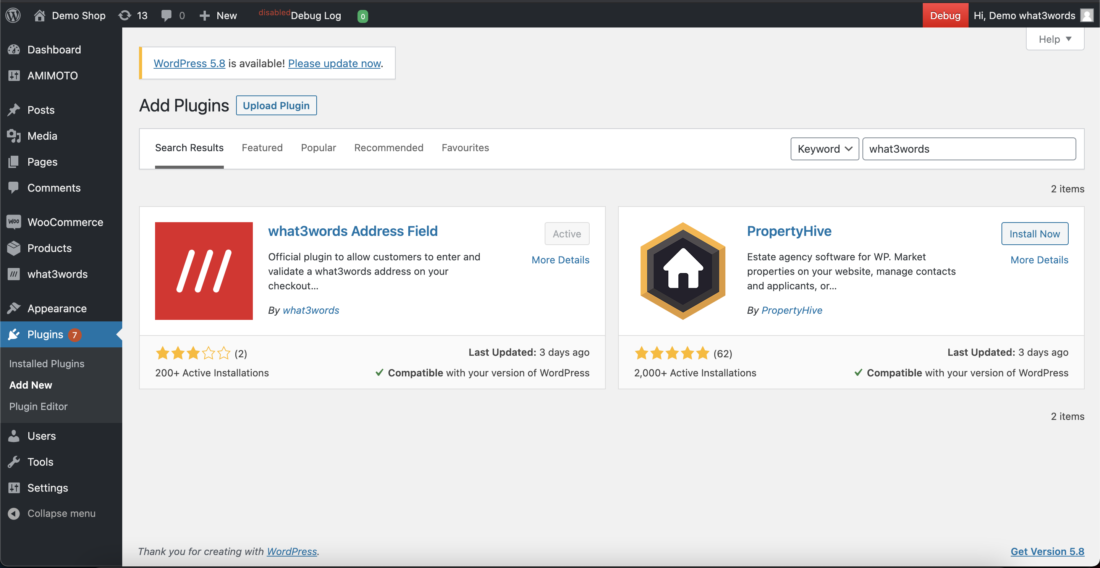Expand the Help panel
1100x568 pixels.
coord(1055,39)
